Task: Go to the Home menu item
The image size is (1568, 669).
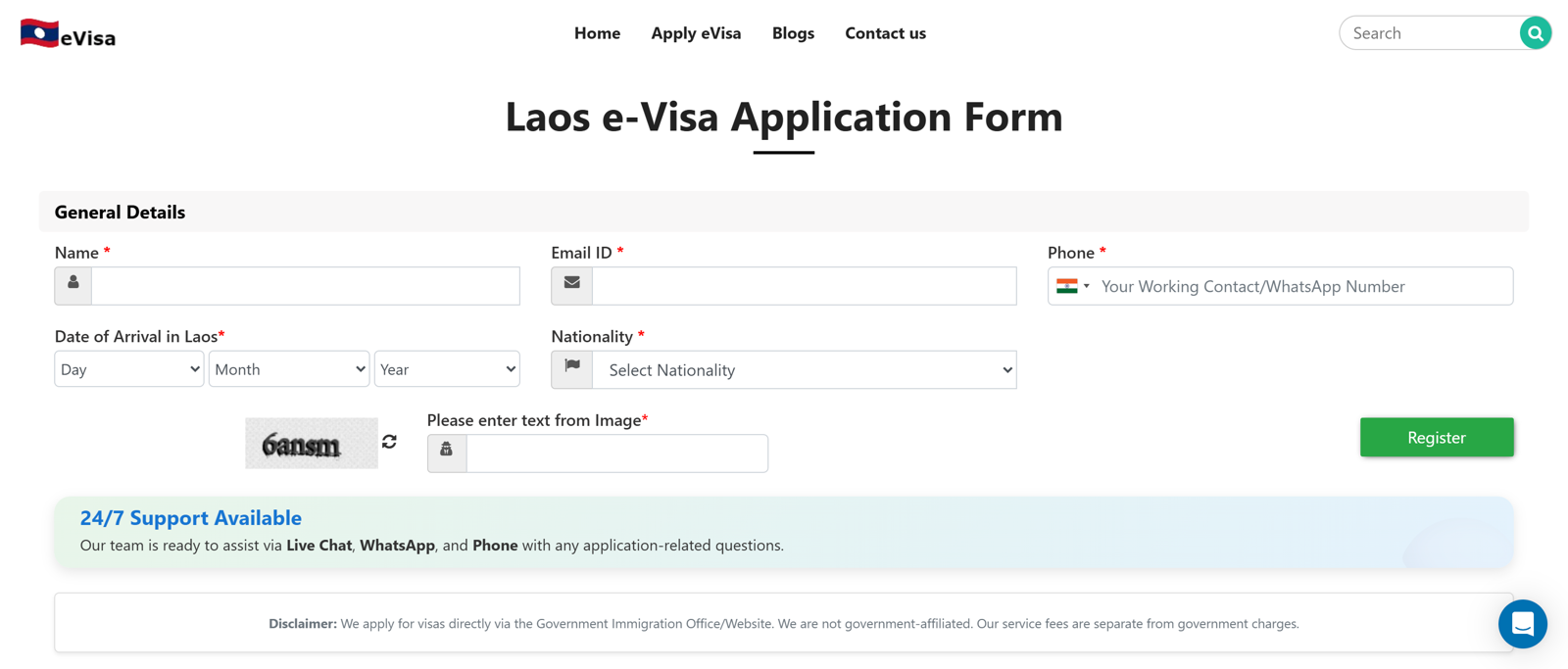Action: pos(597,33)
